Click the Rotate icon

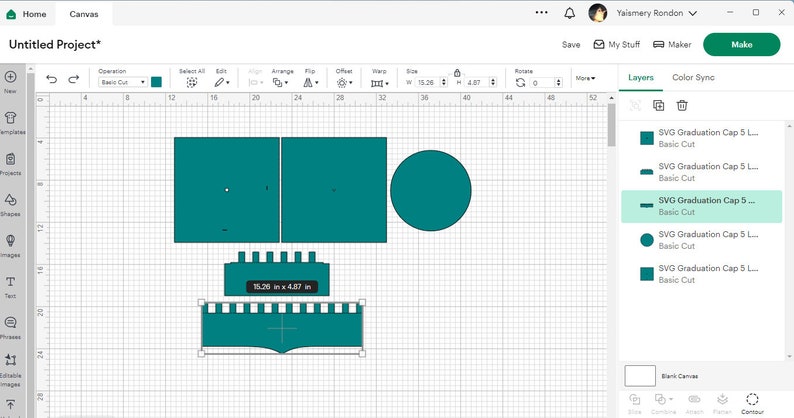(520, 83)
